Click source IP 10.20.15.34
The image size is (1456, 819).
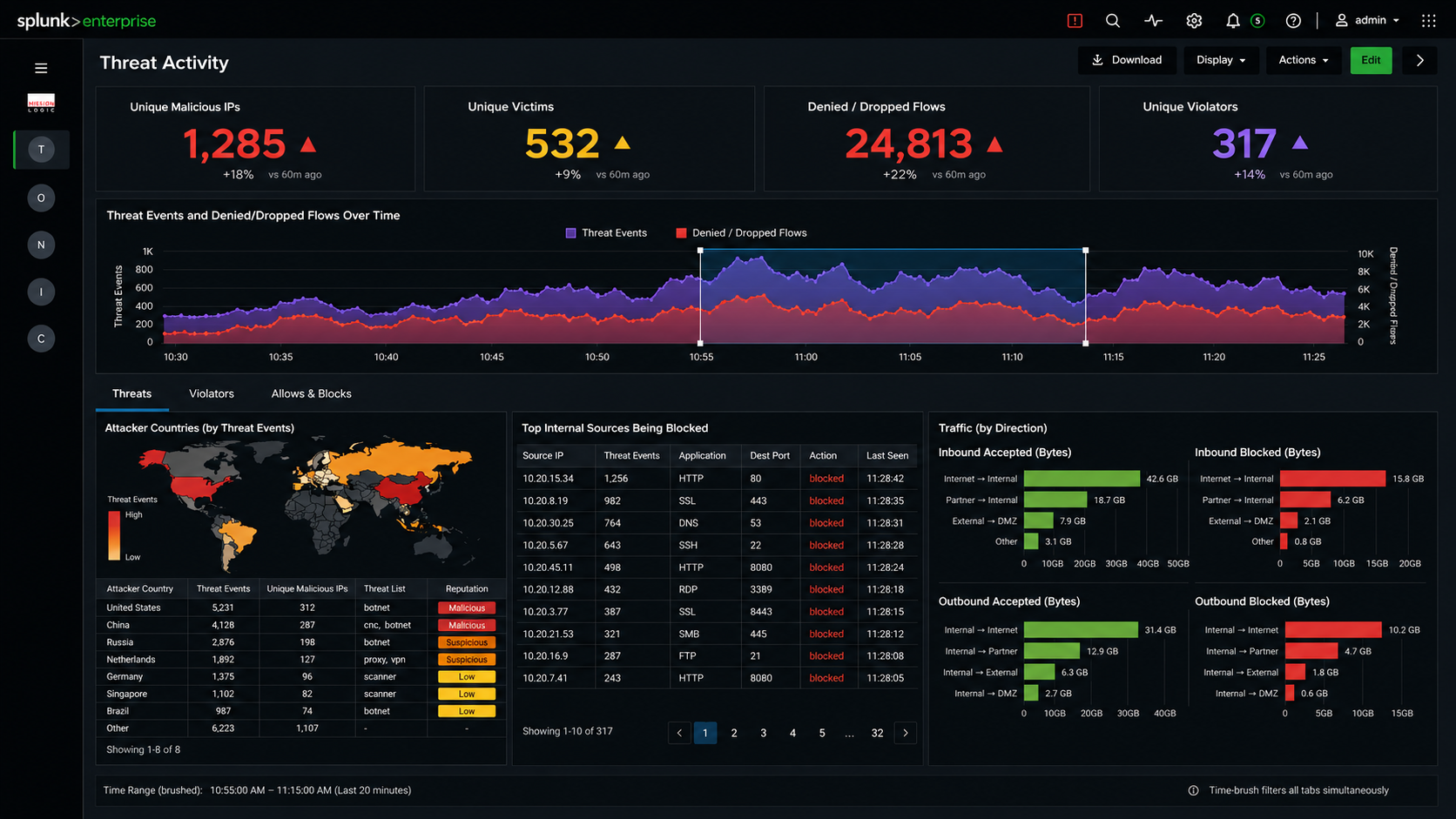(548, 479)
